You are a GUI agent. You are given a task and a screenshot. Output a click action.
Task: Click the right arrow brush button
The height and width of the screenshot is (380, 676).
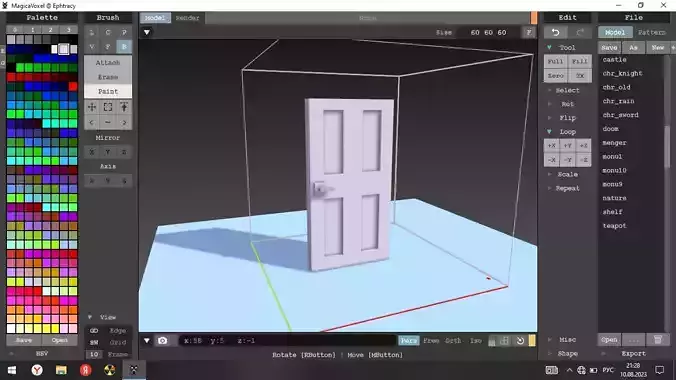click(124, 122)
